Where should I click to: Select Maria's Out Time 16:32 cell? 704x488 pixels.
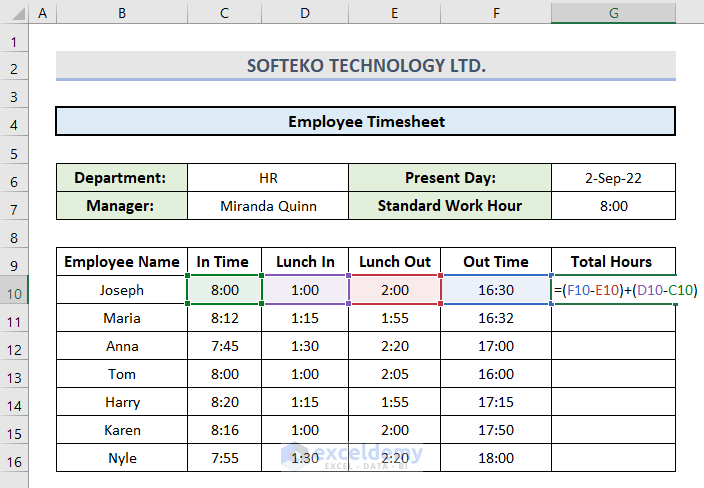(496, 318)
